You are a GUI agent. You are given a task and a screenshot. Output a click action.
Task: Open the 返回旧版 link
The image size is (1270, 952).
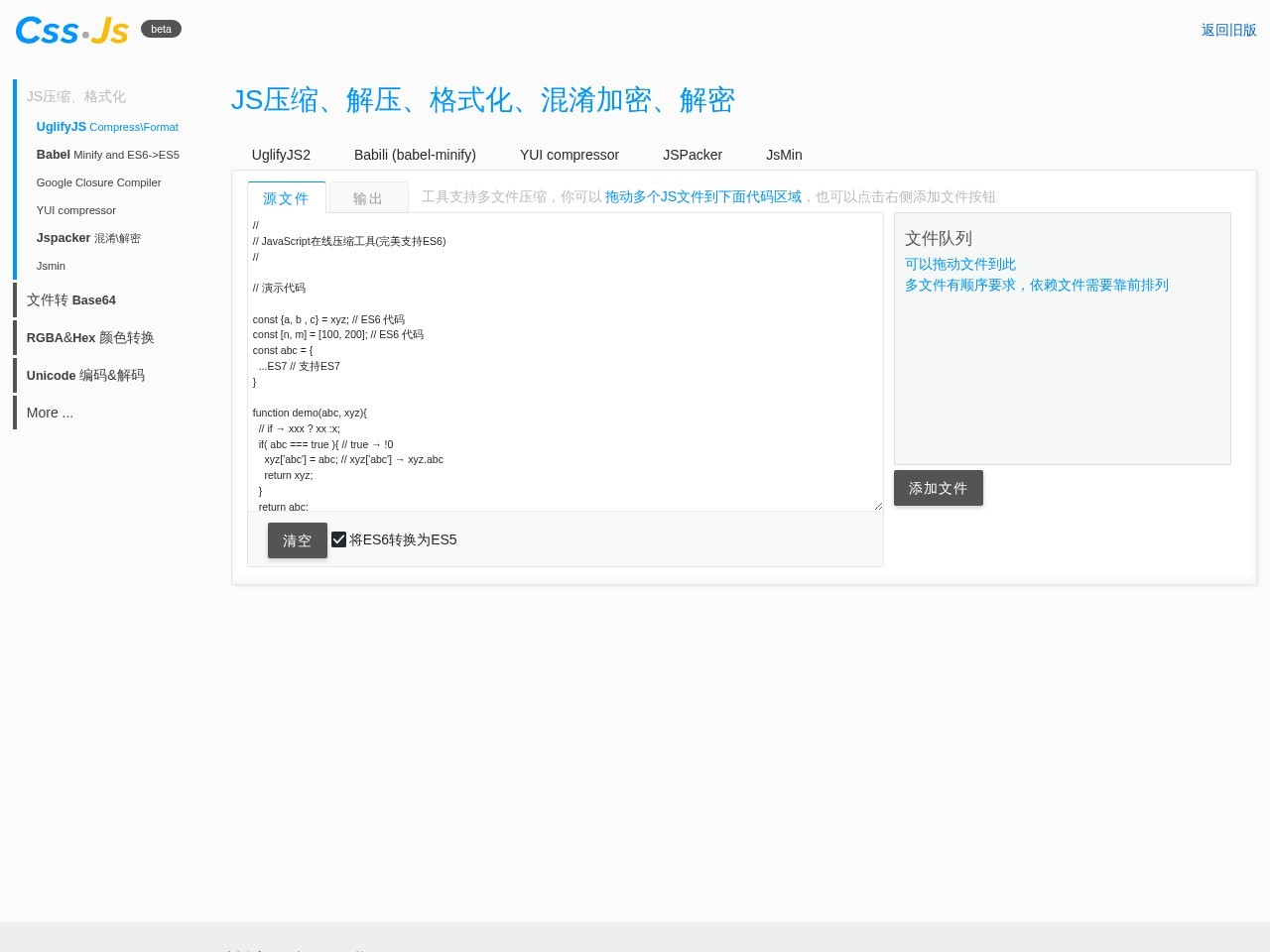(x=1228, y=30)
